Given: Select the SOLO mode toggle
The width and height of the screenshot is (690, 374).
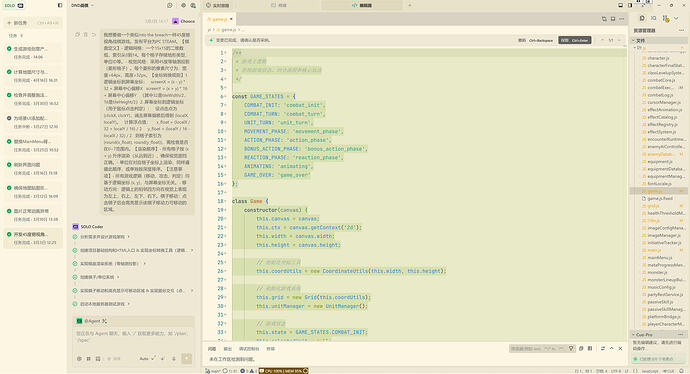Looking at the screenshot, I should click(14, 5).
